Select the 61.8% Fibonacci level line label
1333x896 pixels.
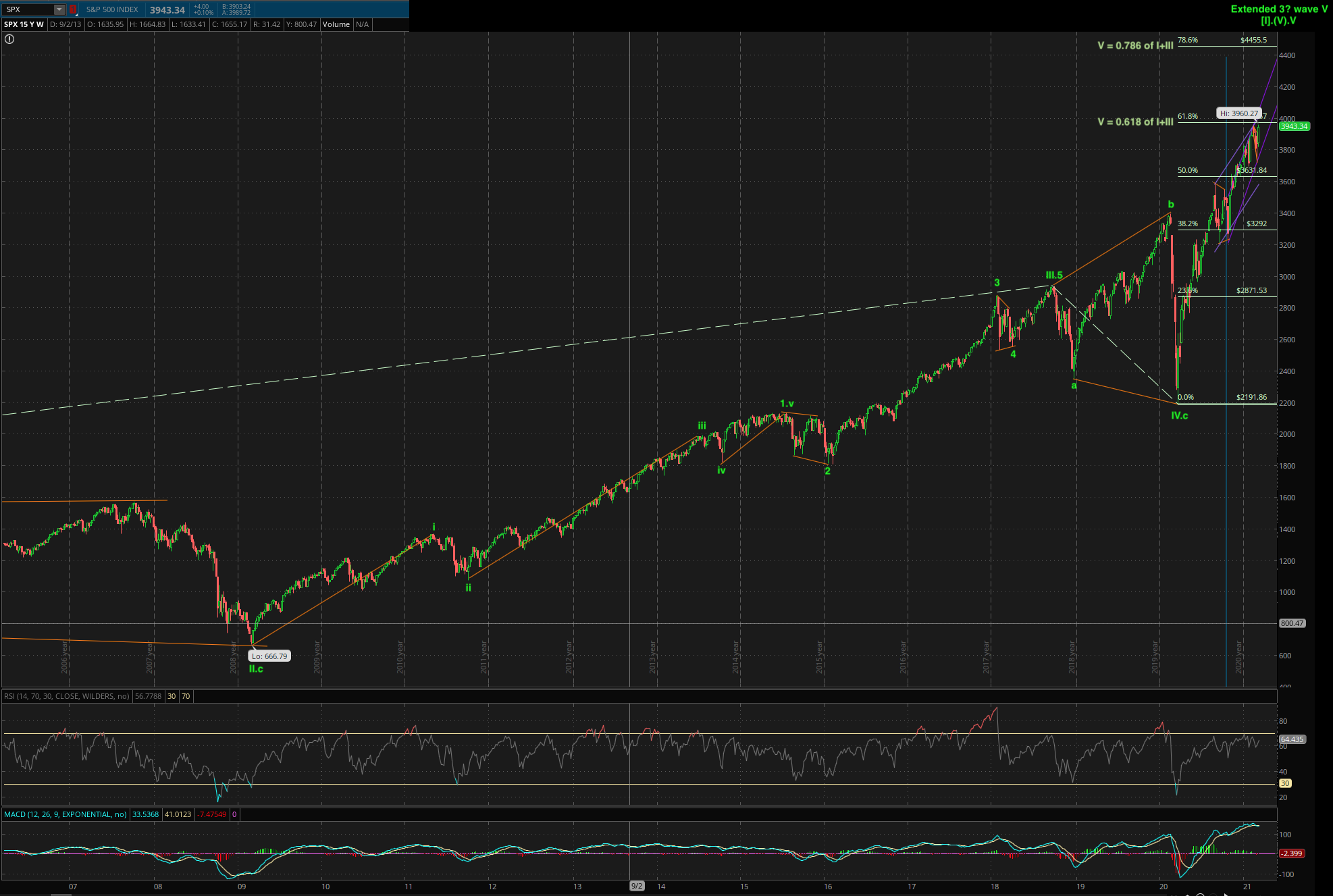click(1187, 116)
